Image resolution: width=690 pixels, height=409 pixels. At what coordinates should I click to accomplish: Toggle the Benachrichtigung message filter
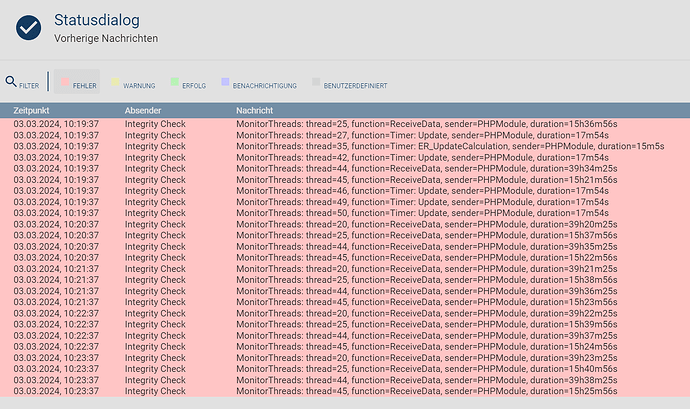[x=259, y=82]
